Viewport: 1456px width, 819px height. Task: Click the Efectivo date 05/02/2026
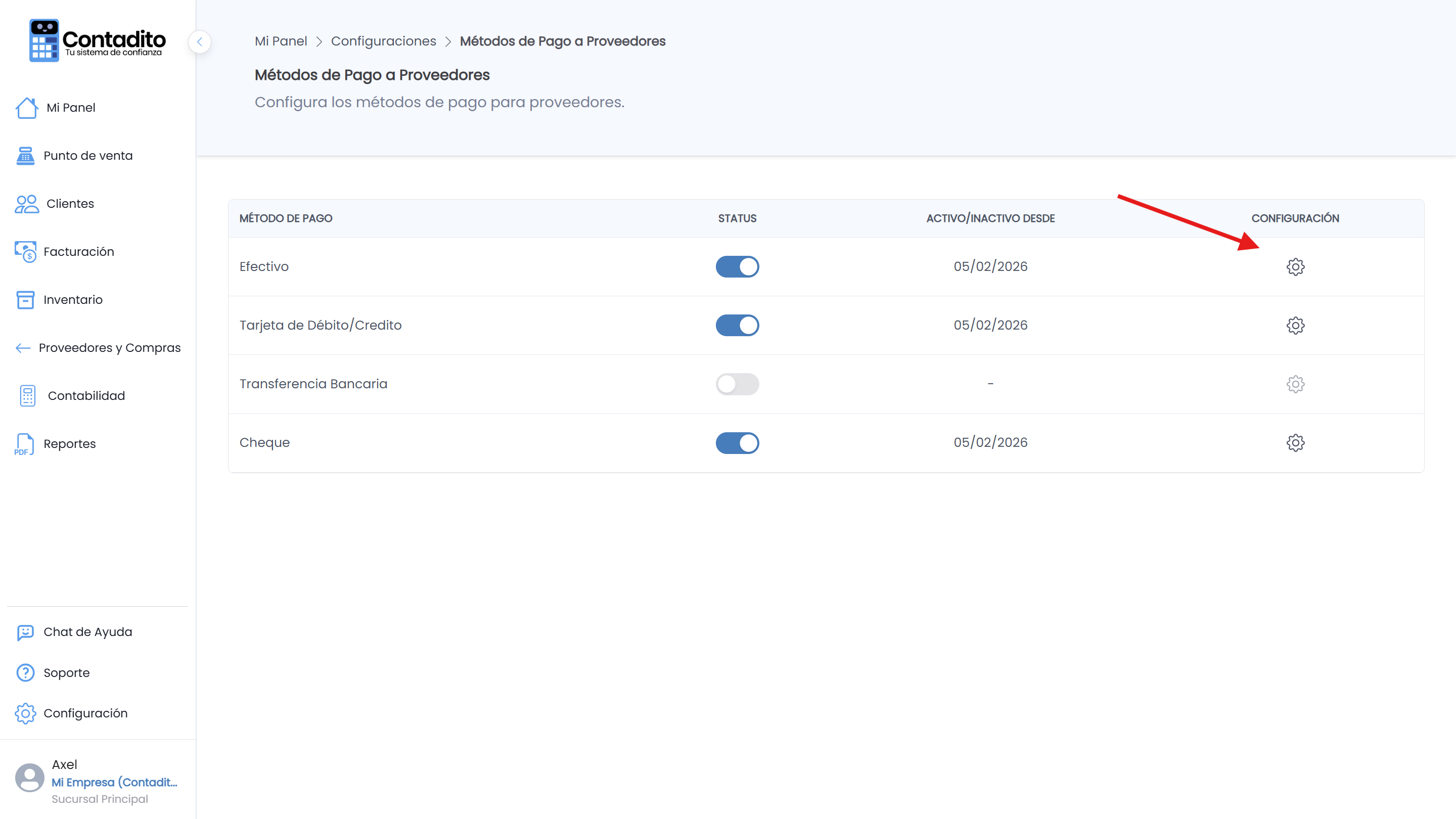click(990, 267)
